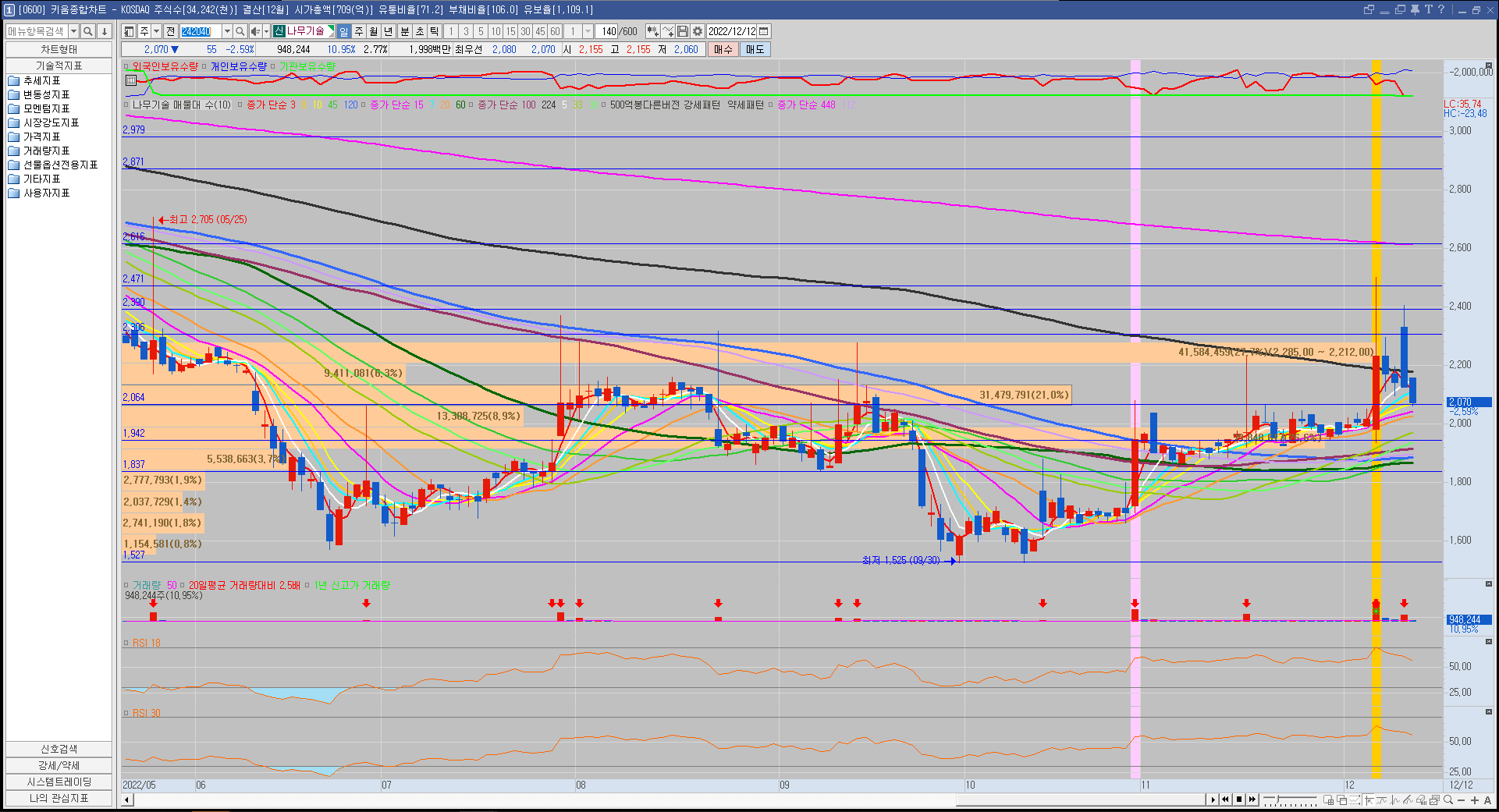Image resolution: width=1499 pixels, height=812 pixels.
Task: Open the 기술적지표 tab
Action: (59, 66)
